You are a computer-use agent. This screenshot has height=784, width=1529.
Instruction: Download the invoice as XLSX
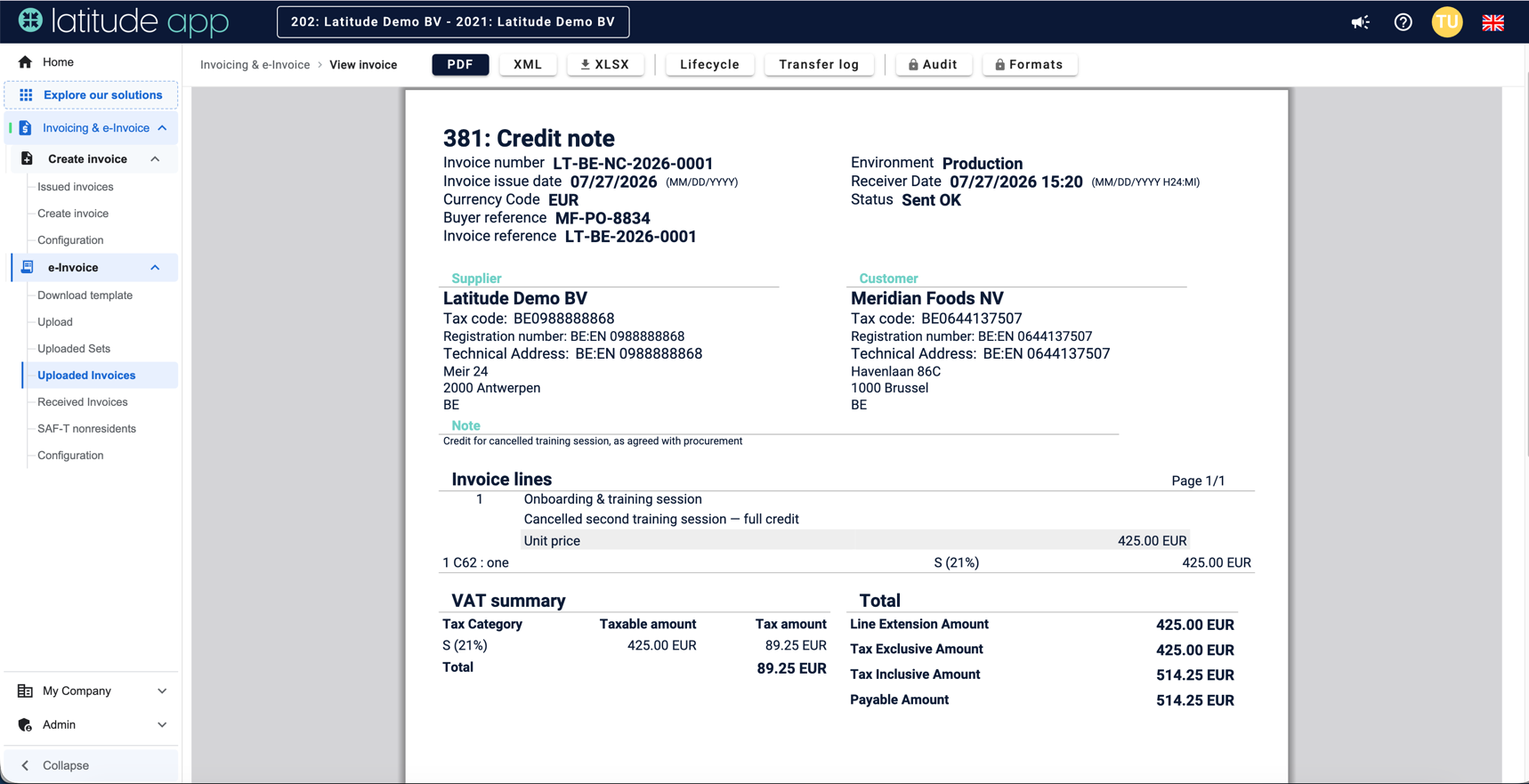(605, 65)
